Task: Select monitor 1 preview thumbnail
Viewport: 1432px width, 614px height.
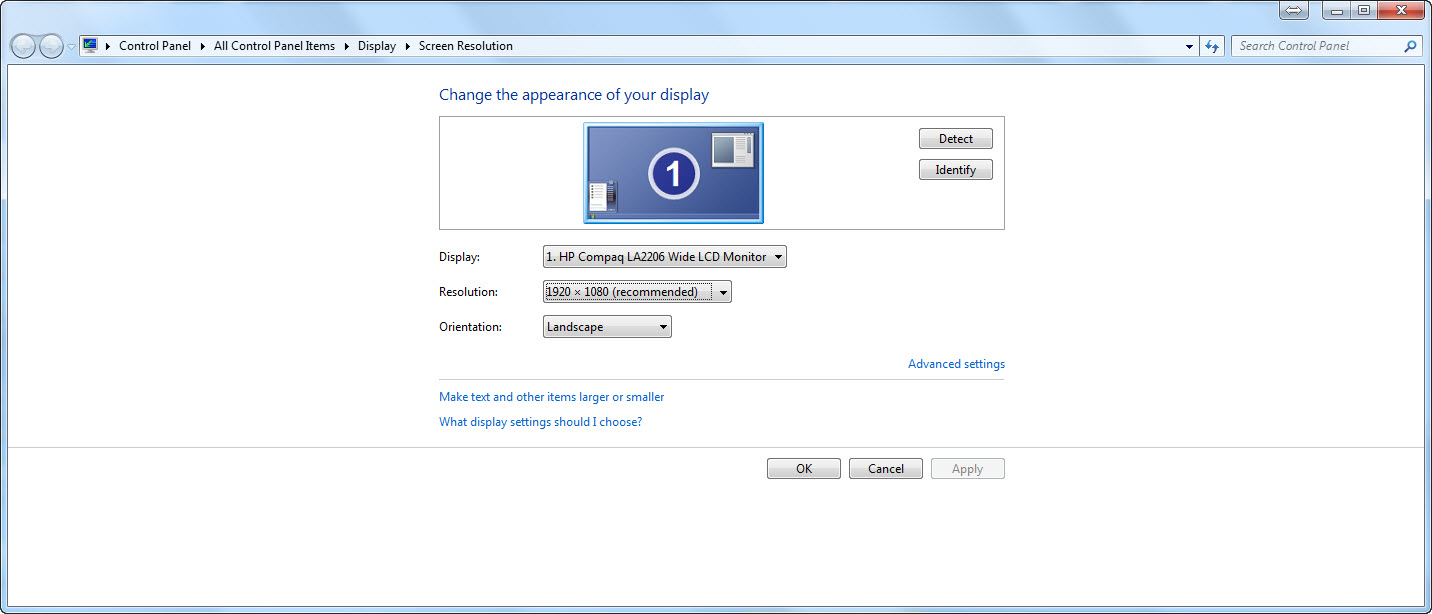Action: coord(674,173)
